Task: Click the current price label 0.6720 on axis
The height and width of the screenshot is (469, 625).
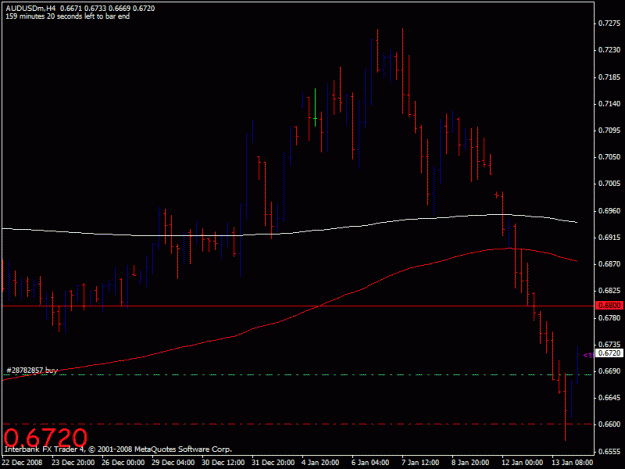Action: [x=609, y=353]
